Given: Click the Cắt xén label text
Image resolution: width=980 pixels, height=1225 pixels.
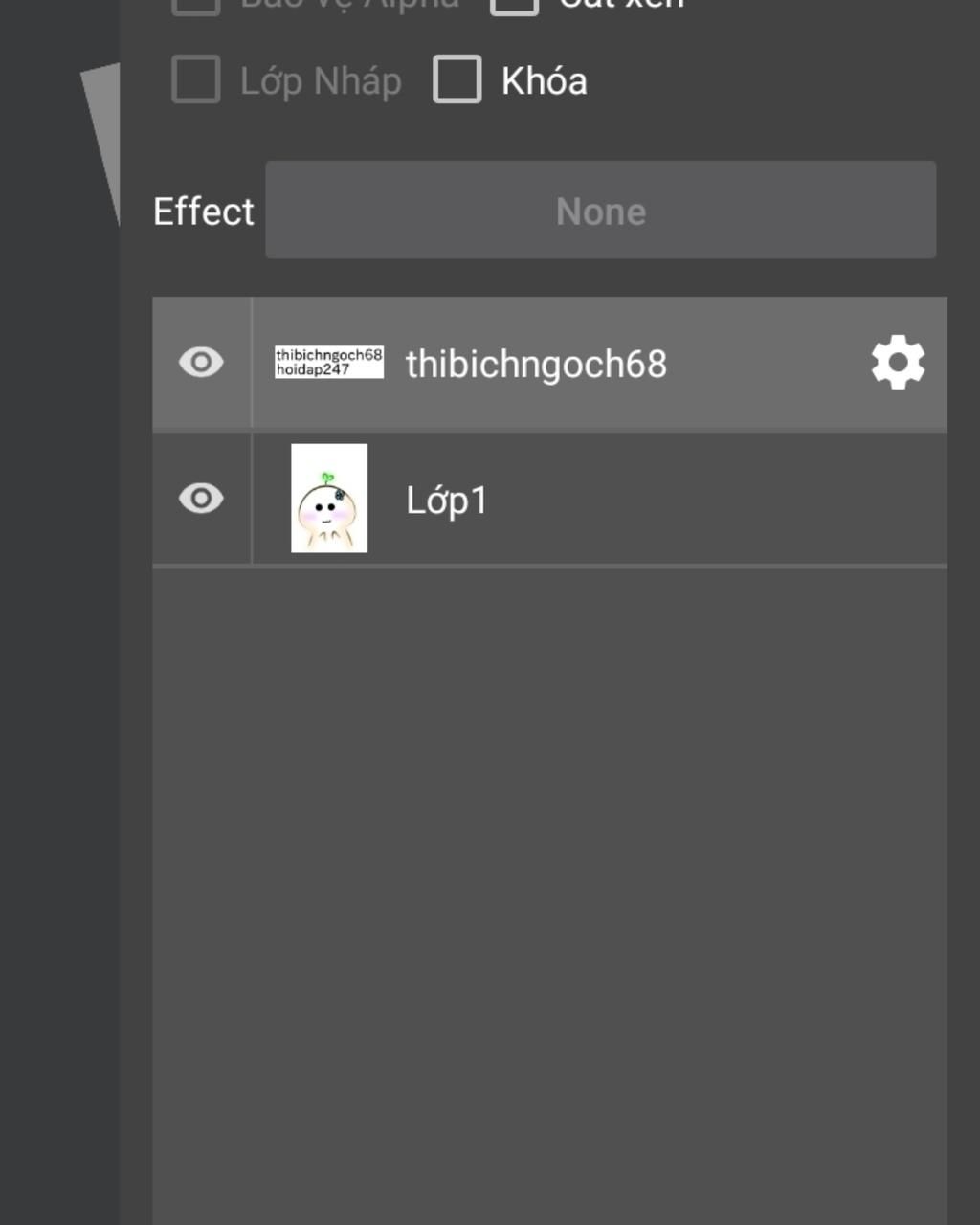Looking at the screenshot, I should click(x=622, y=5).
